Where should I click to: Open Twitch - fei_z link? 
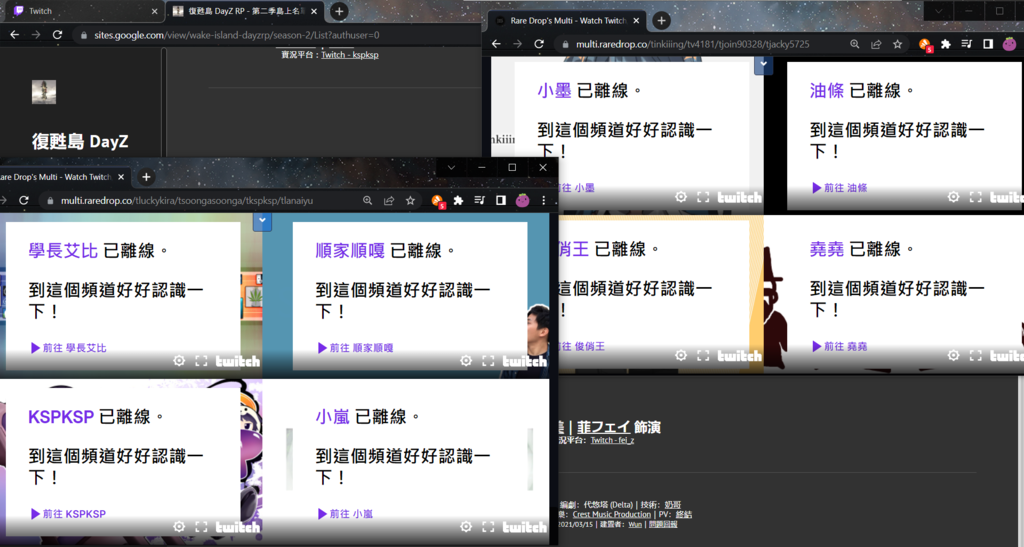(612, 441)
